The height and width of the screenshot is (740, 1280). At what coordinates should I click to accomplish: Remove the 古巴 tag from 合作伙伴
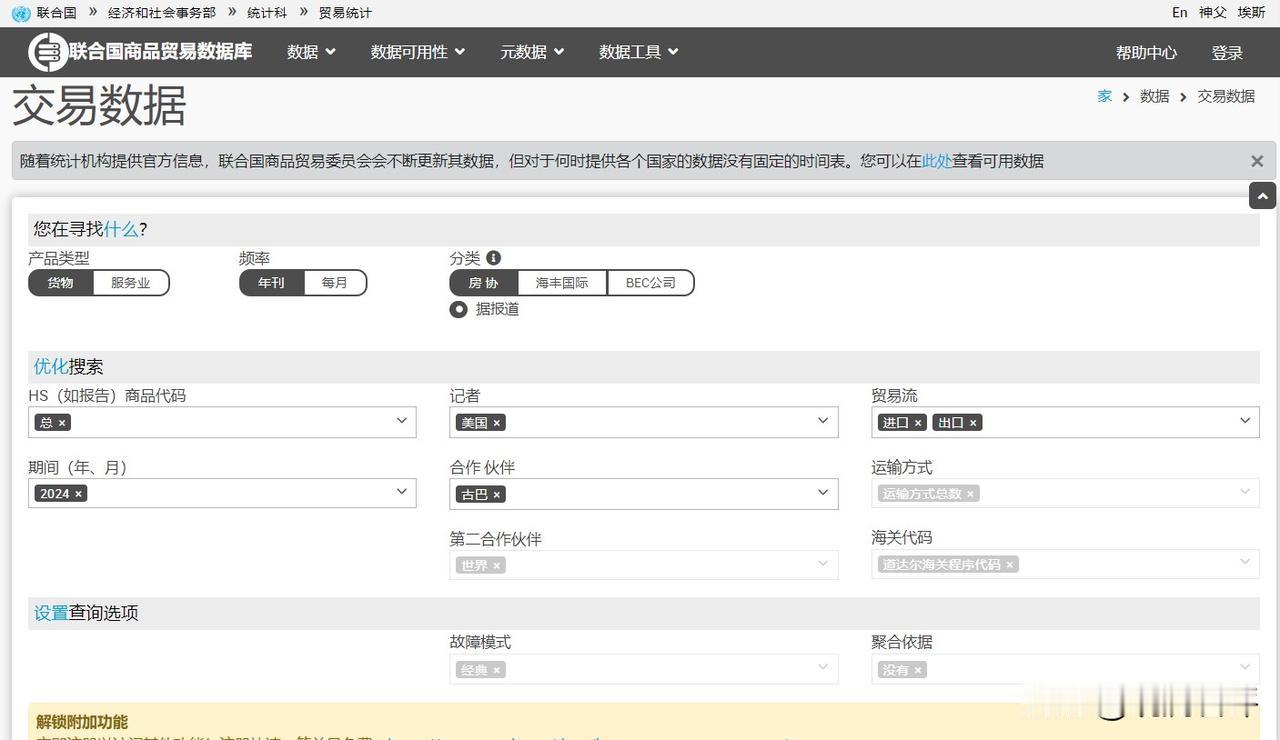click(x=497, y=494)
